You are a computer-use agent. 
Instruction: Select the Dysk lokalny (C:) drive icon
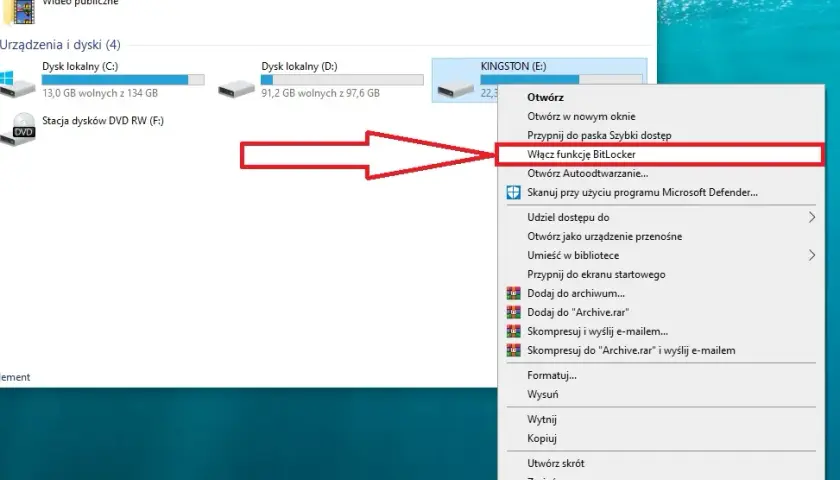coord(16,84)
